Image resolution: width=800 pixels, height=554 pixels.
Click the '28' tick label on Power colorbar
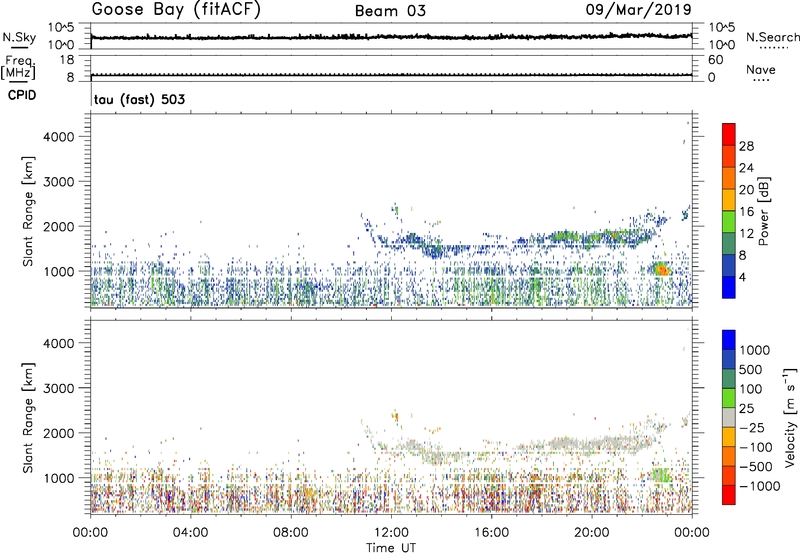pos(746,146)
